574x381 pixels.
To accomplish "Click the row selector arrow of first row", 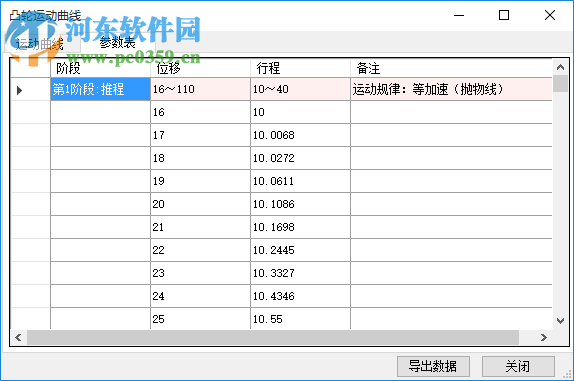I will [31, 90].
